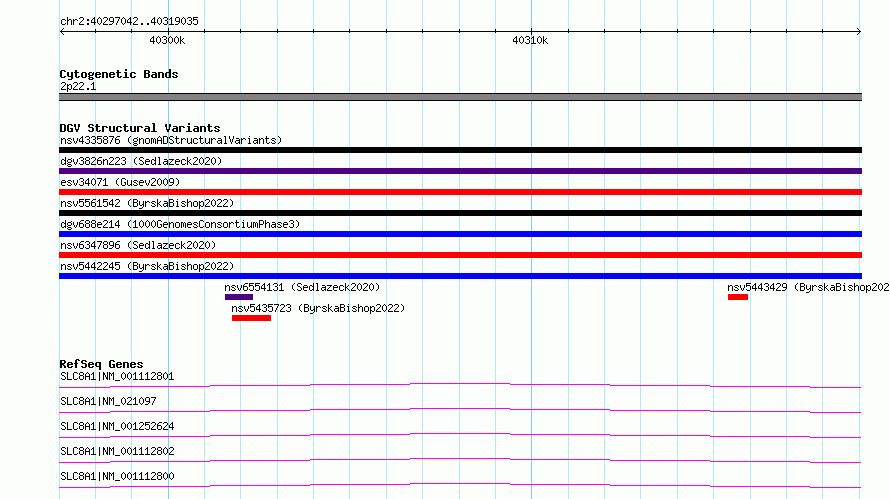The image size is (890, 499).
Task: Click the black bar under nsv5561542
Action: point(460,213)
